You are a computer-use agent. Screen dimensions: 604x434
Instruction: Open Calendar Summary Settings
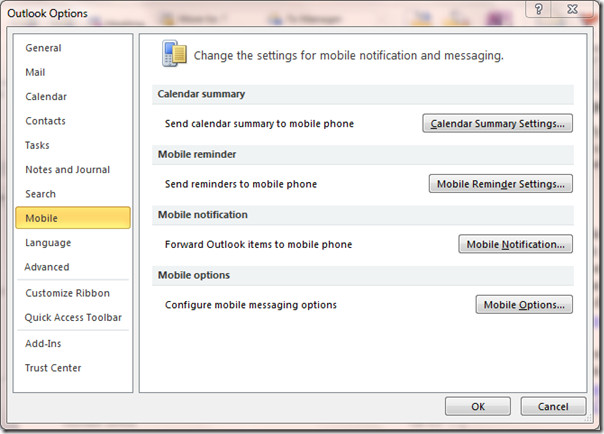(x=497, y=123)
